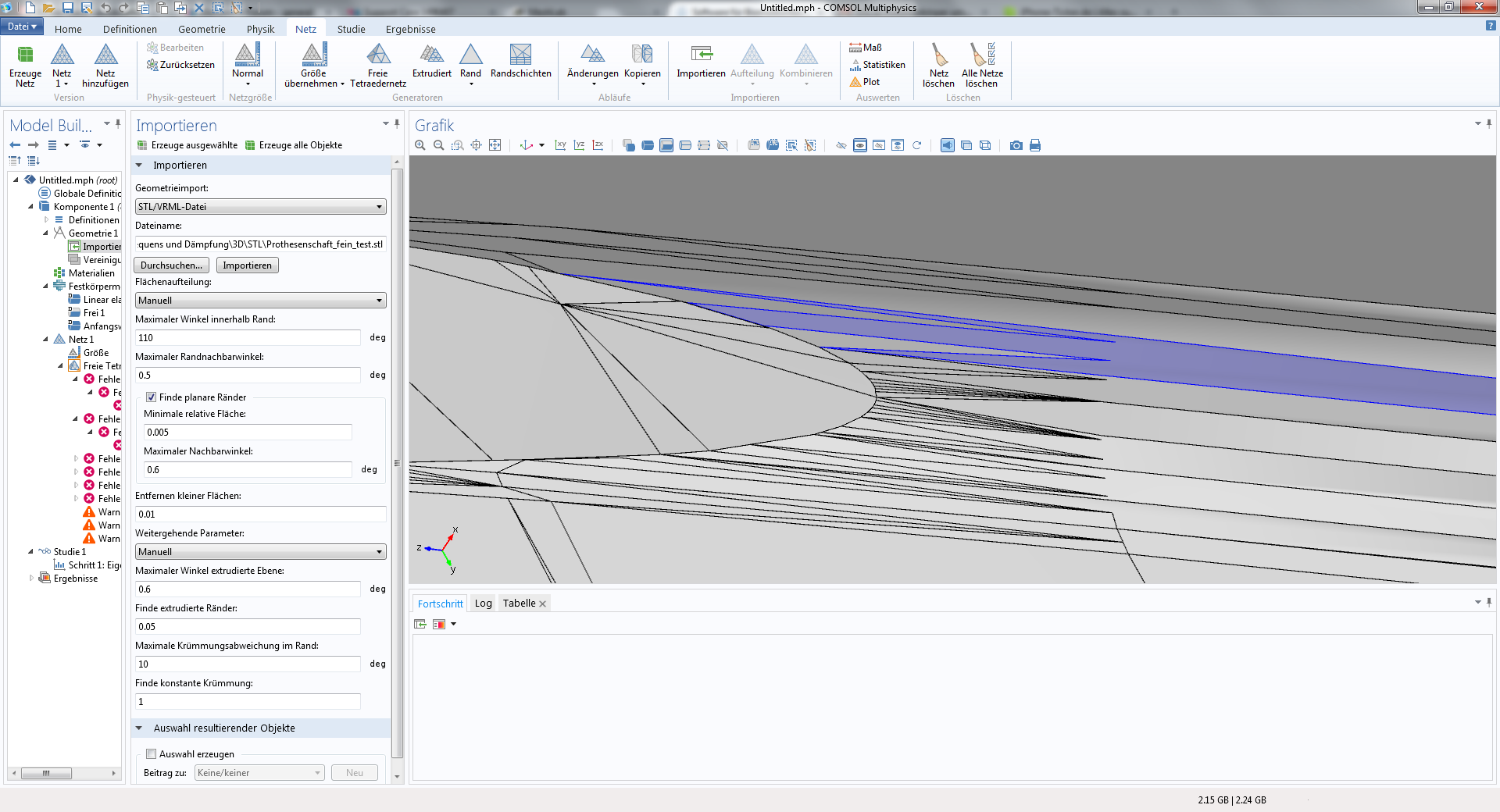Select the Freie Tetraedernetz generator
The height and width of the screenshot is (812, 1500).
(378, 55)
